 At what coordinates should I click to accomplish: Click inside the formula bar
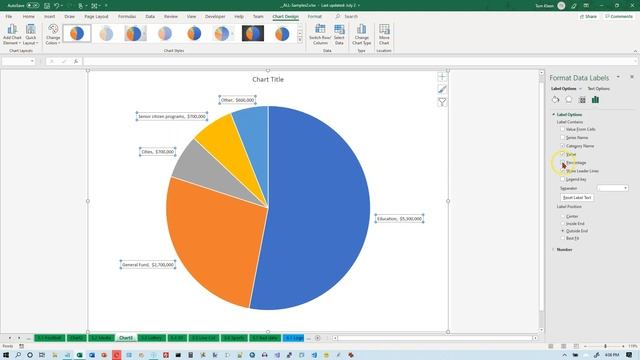(x=359, y=61)
